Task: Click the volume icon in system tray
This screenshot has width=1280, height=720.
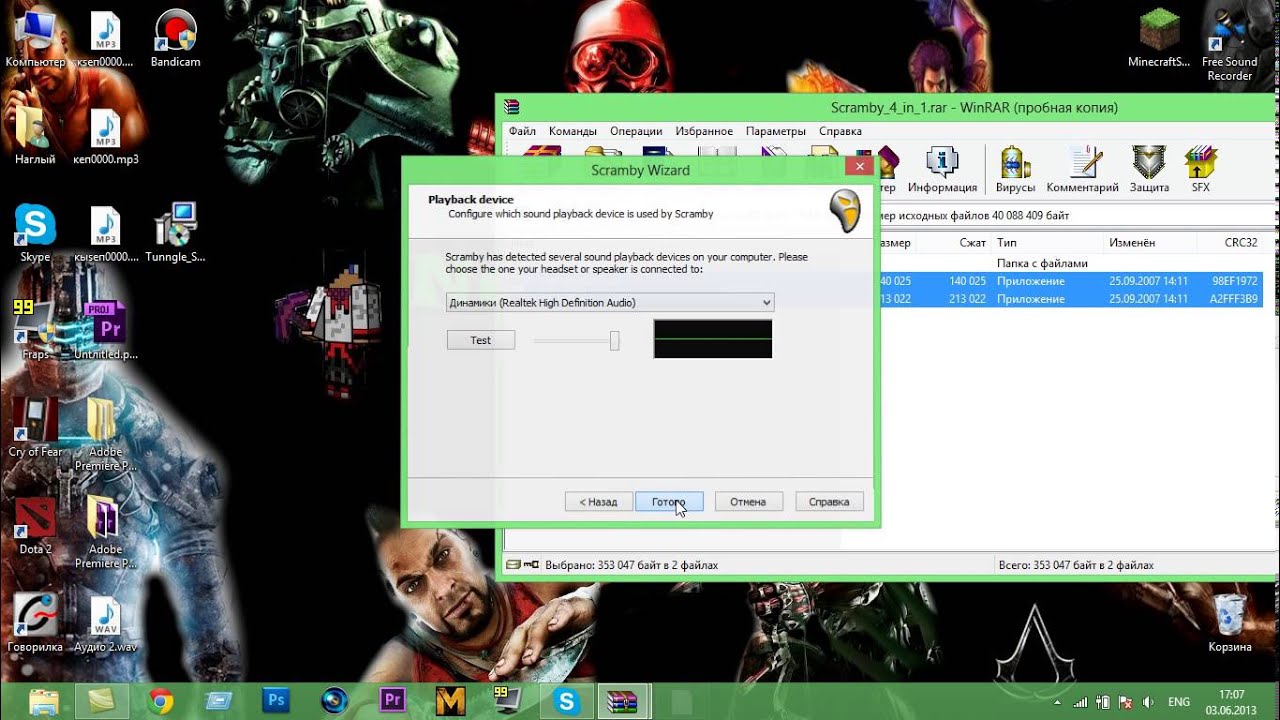Action: click(1147, 702)
